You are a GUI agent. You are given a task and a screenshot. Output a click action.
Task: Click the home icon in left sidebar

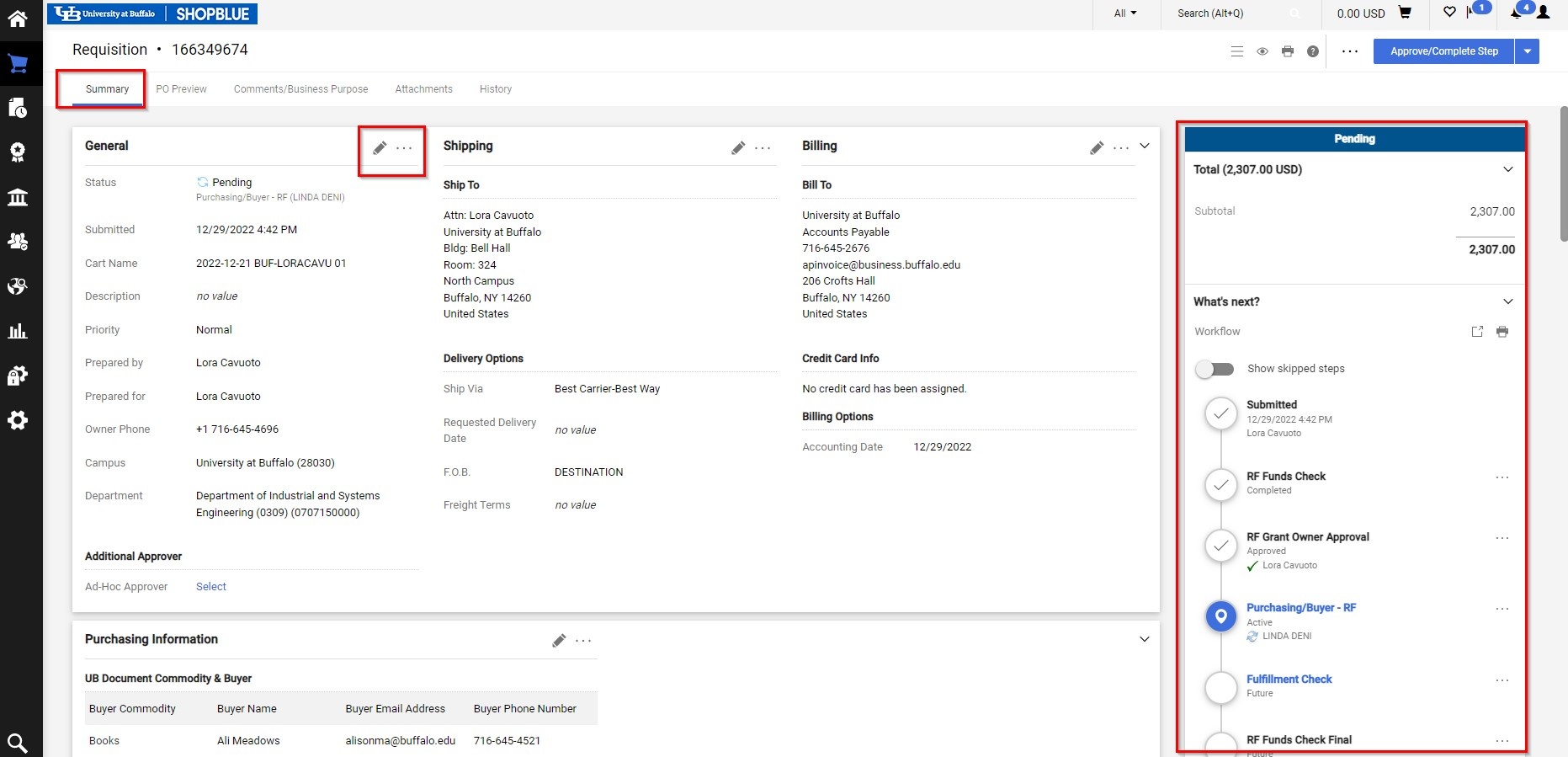[18, 19]
